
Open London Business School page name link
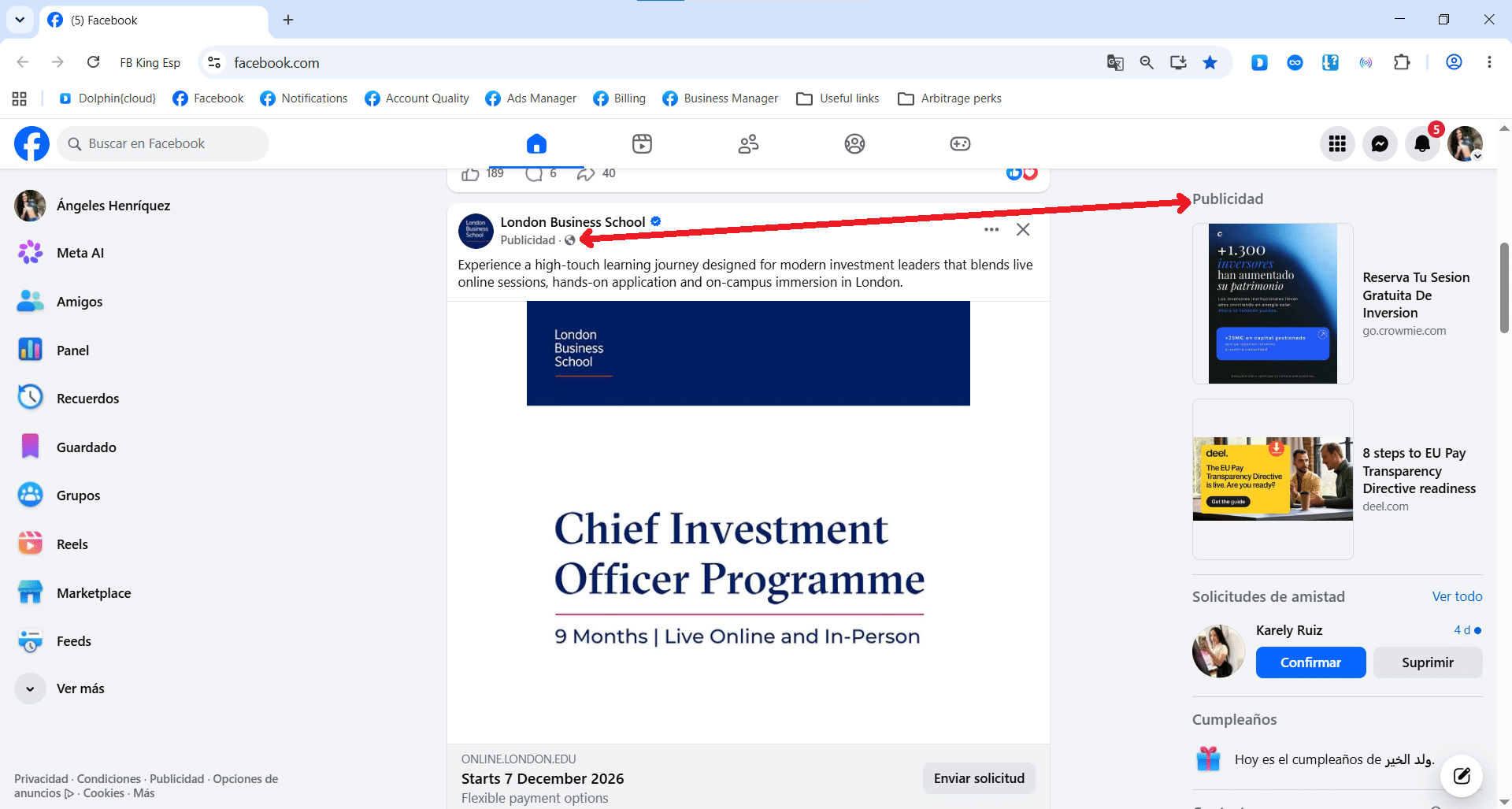tap(573, 222)
